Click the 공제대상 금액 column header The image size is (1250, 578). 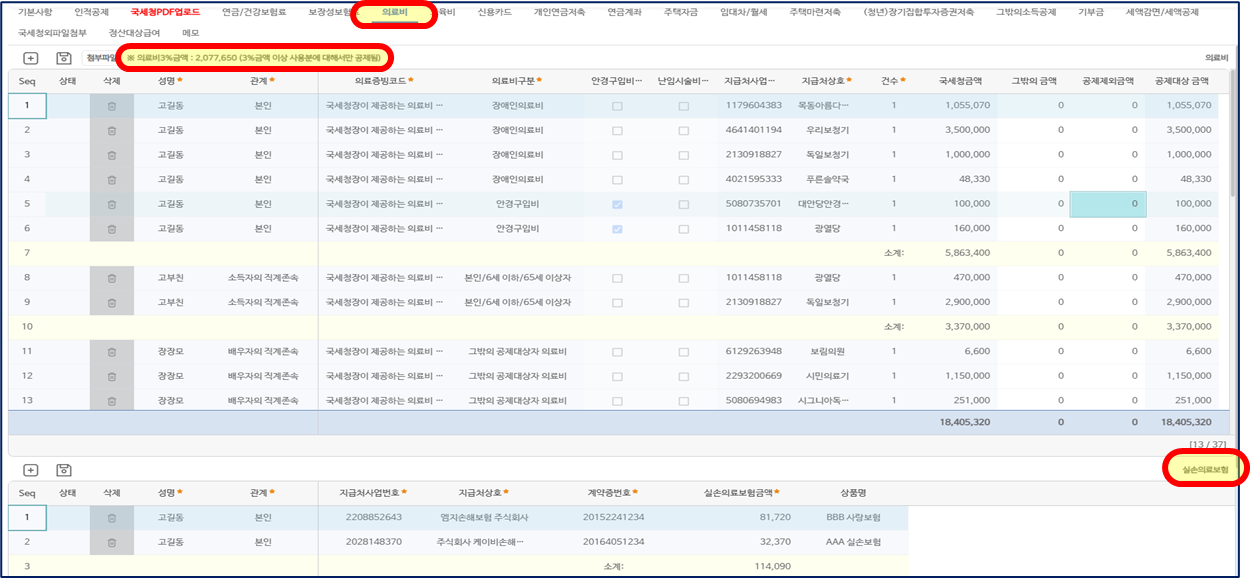click(x=1181, y=80)
